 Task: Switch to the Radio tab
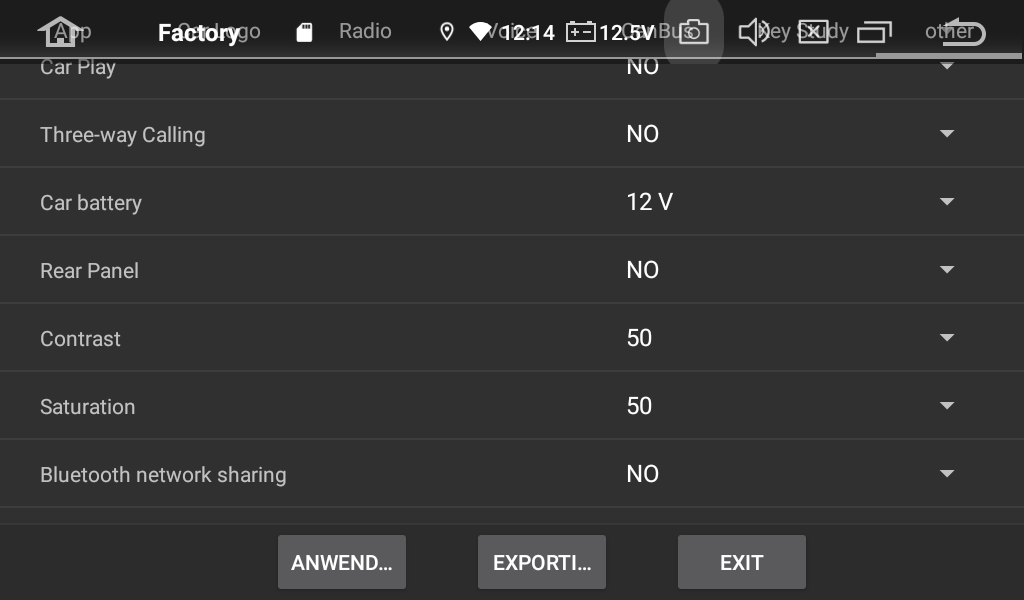coord(365,31)
